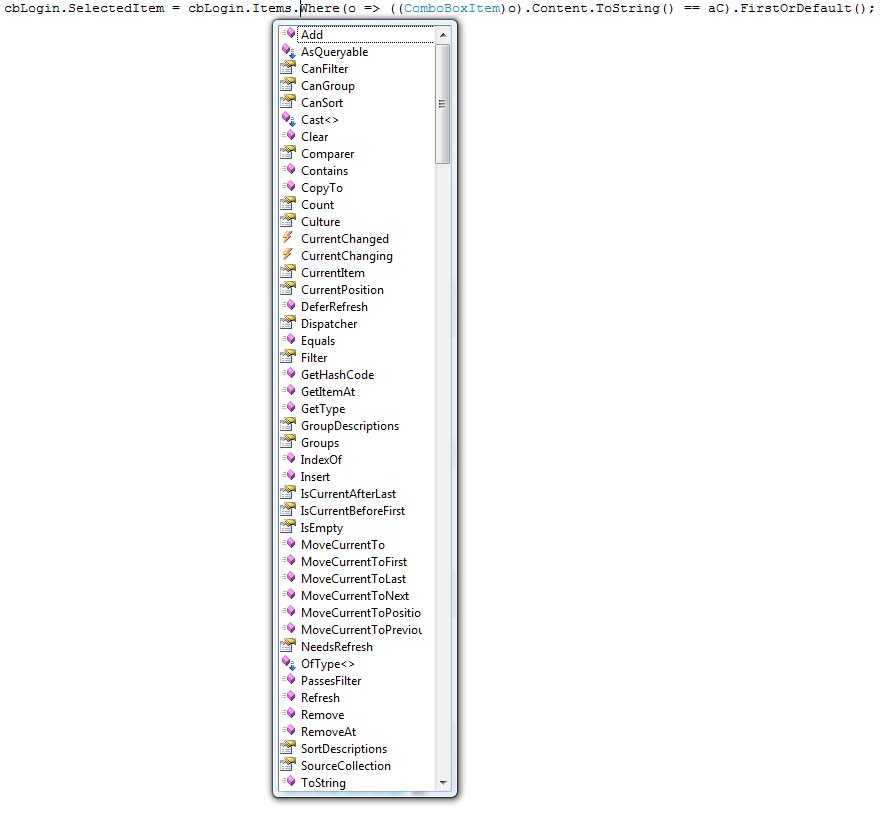The height and width of the screenshot is (813, 882).
Task: Click the extension method icon beside OfType<>
Action: [289, 663]
